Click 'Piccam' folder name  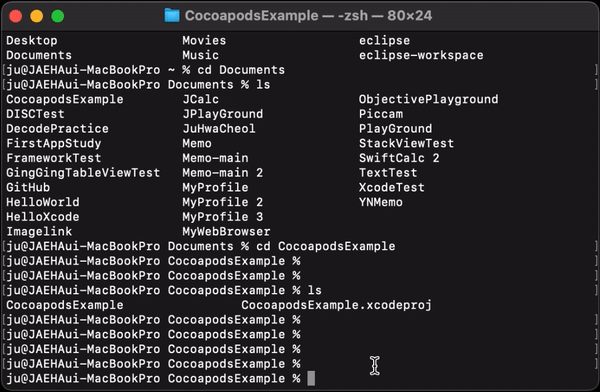tap(381, 114)
